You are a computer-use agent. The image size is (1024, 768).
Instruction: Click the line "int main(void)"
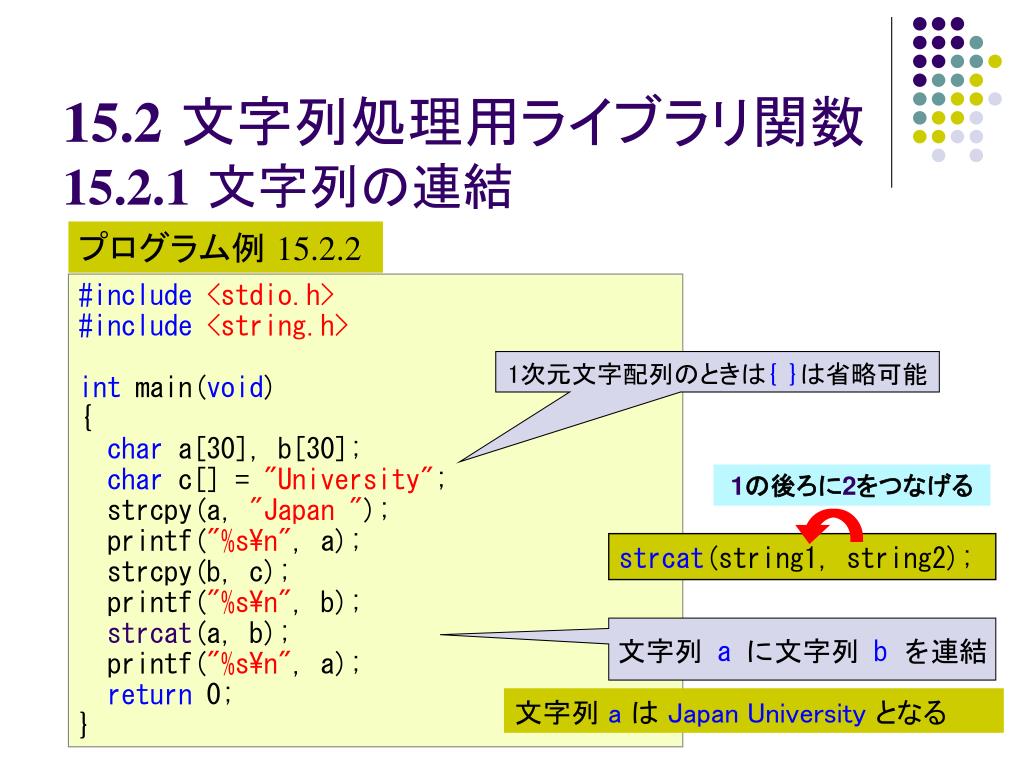[177, 387]
